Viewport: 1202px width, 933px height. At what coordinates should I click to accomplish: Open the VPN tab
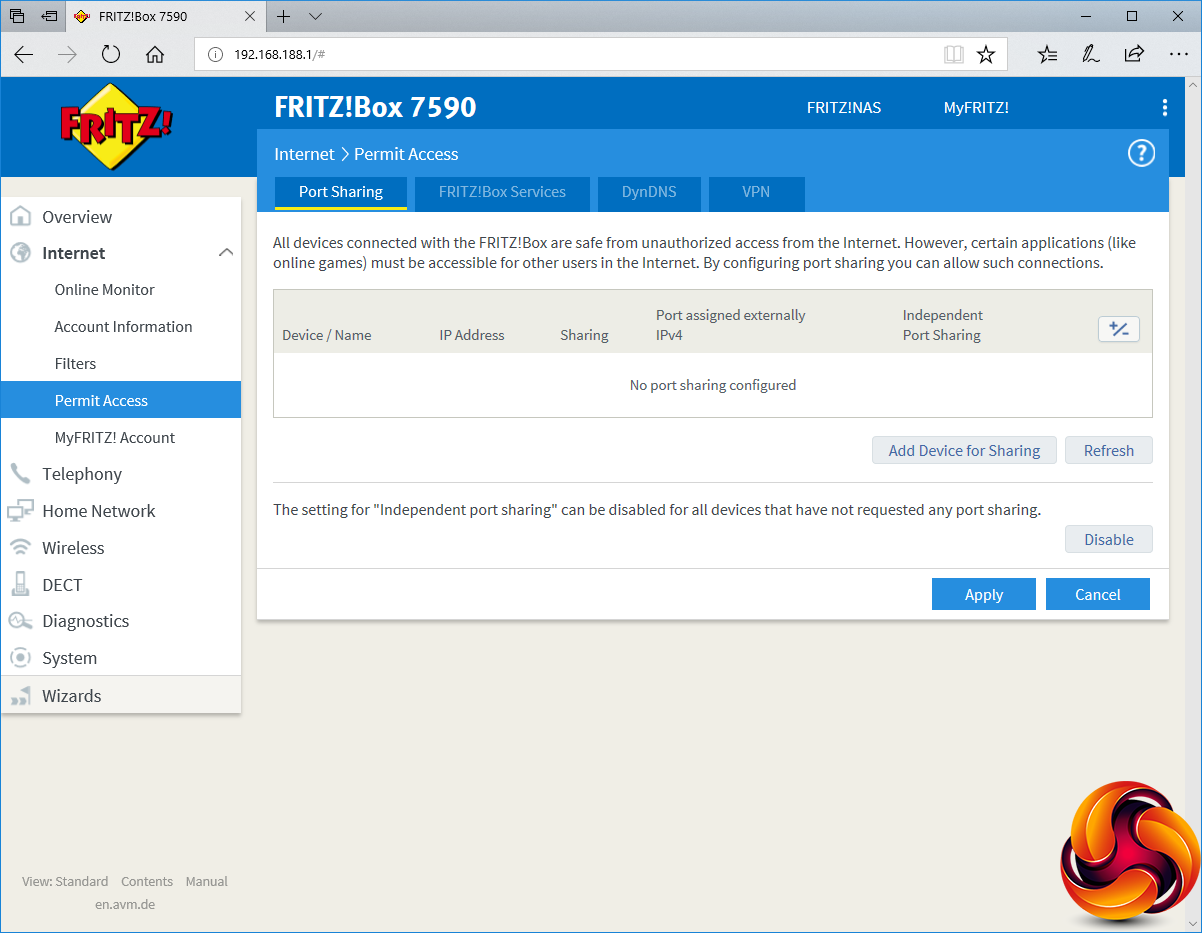(x=756, y=192)
